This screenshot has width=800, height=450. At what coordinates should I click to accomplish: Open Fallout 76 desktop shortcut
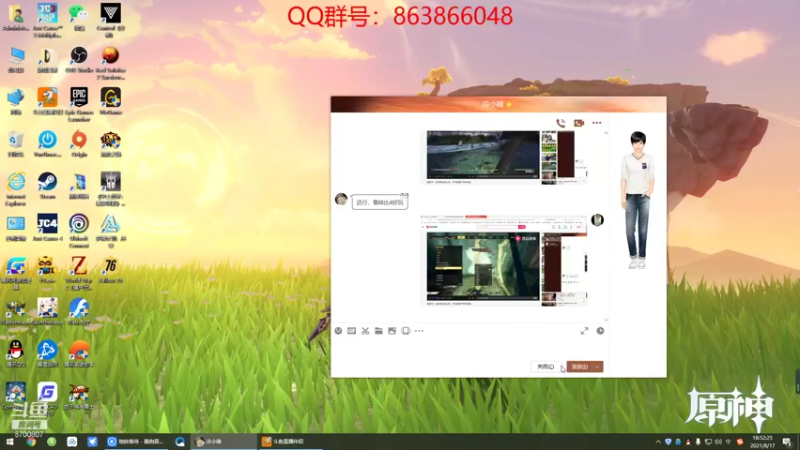point(110,270)
